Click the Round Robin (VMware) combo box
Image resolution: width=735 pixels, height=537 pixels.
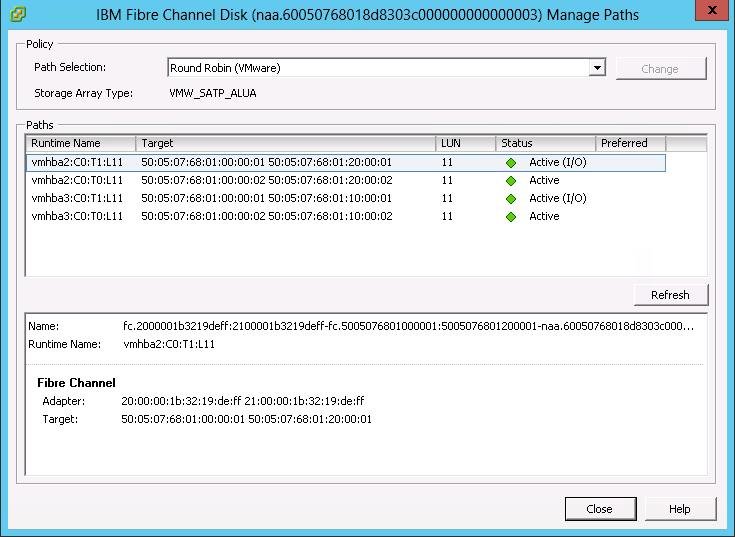pos(386,68)
